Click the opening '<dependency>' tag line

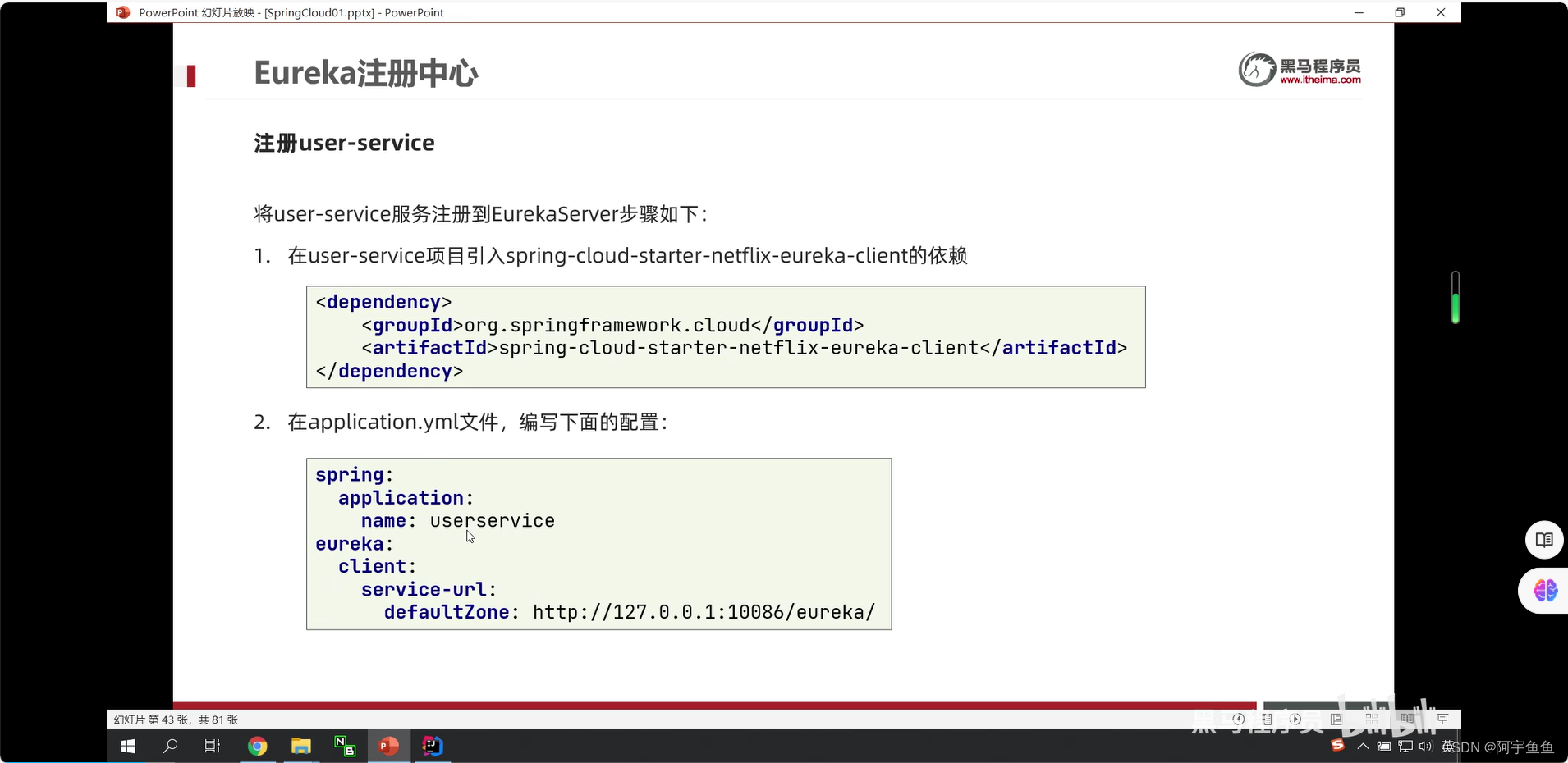click(x=383, y=302)
